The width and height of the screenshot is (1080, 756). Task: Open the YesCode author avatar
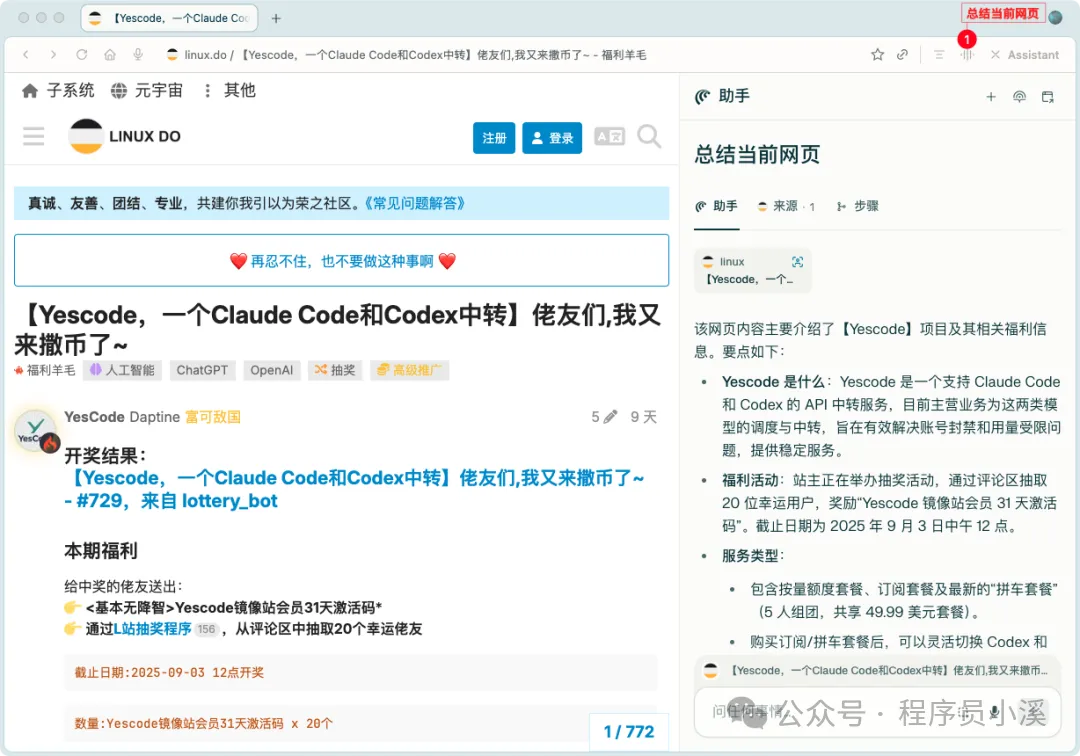(x=37, y=432)
